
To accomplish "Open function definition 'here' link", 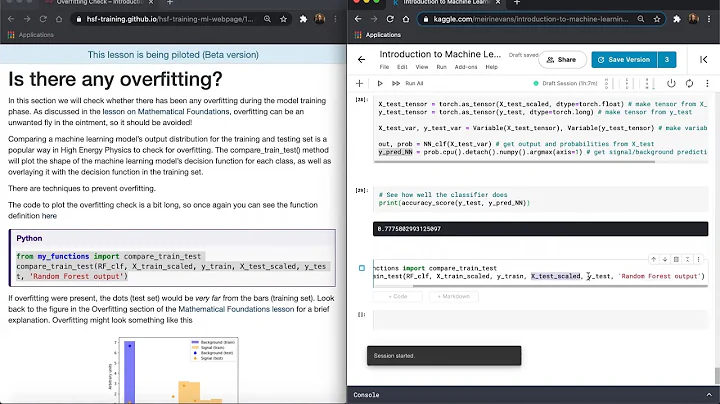I will tap(49, 216).
